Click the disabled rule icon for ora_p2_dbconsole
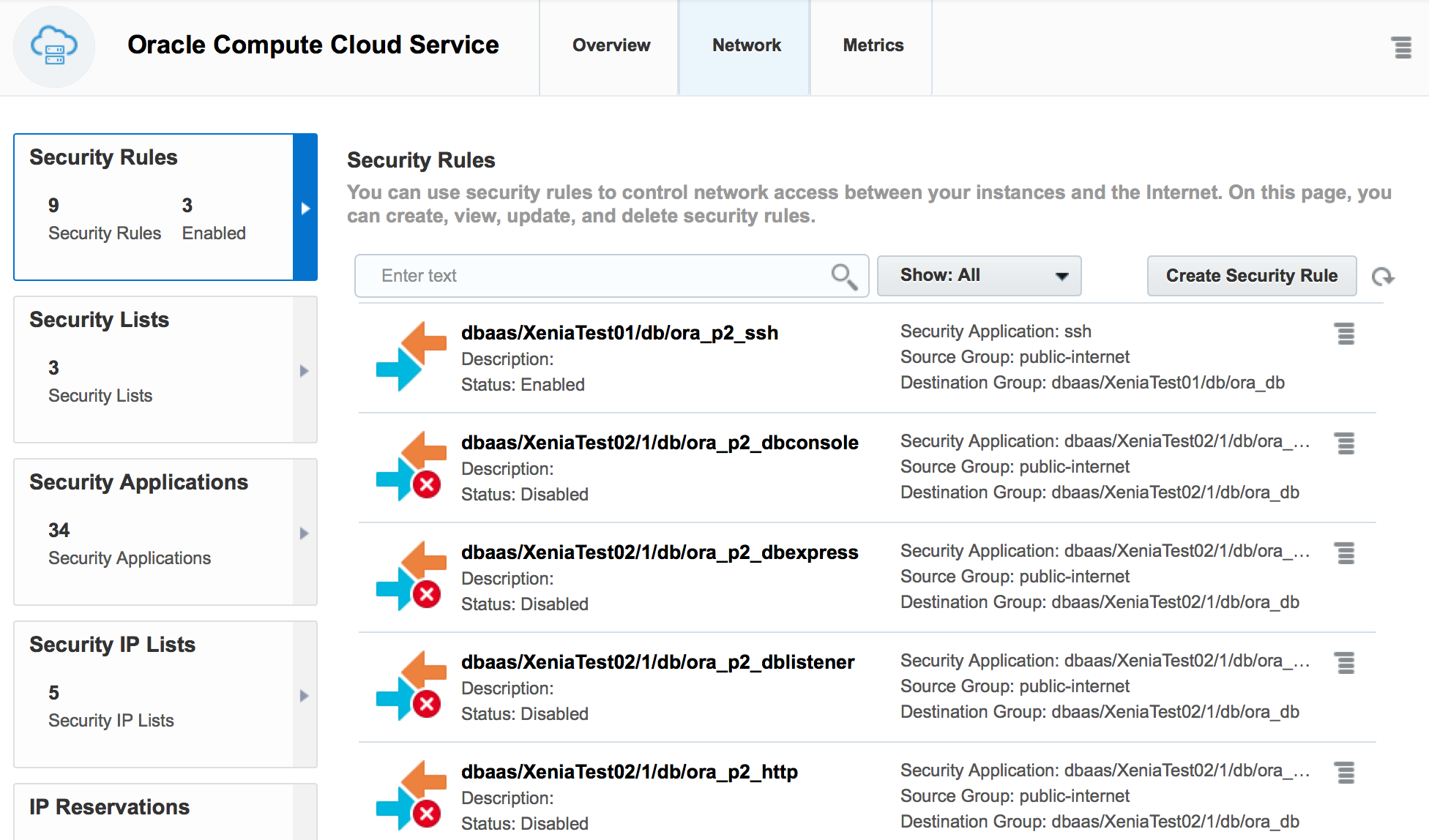This screenshot has width=1429, height=840. click(411, 466)
